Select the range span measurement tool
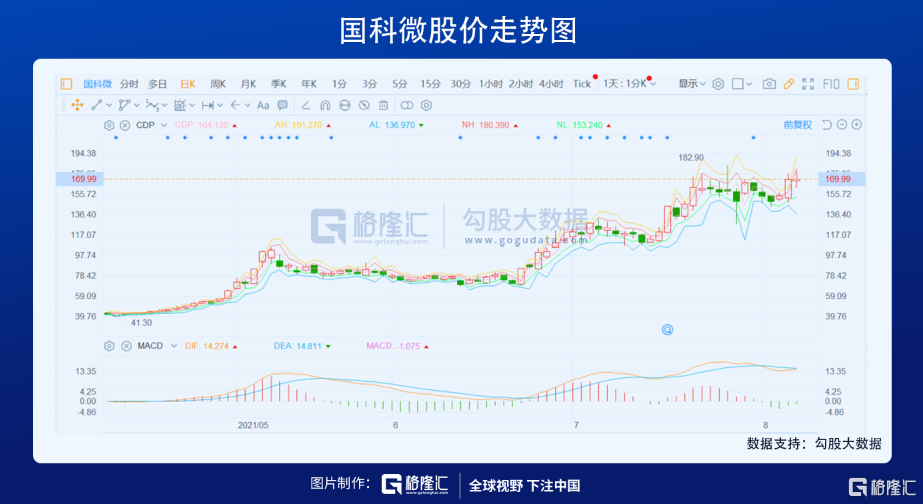Image resolution: width=923 pixels, height=504 pixels. click(x=207, y=105)
